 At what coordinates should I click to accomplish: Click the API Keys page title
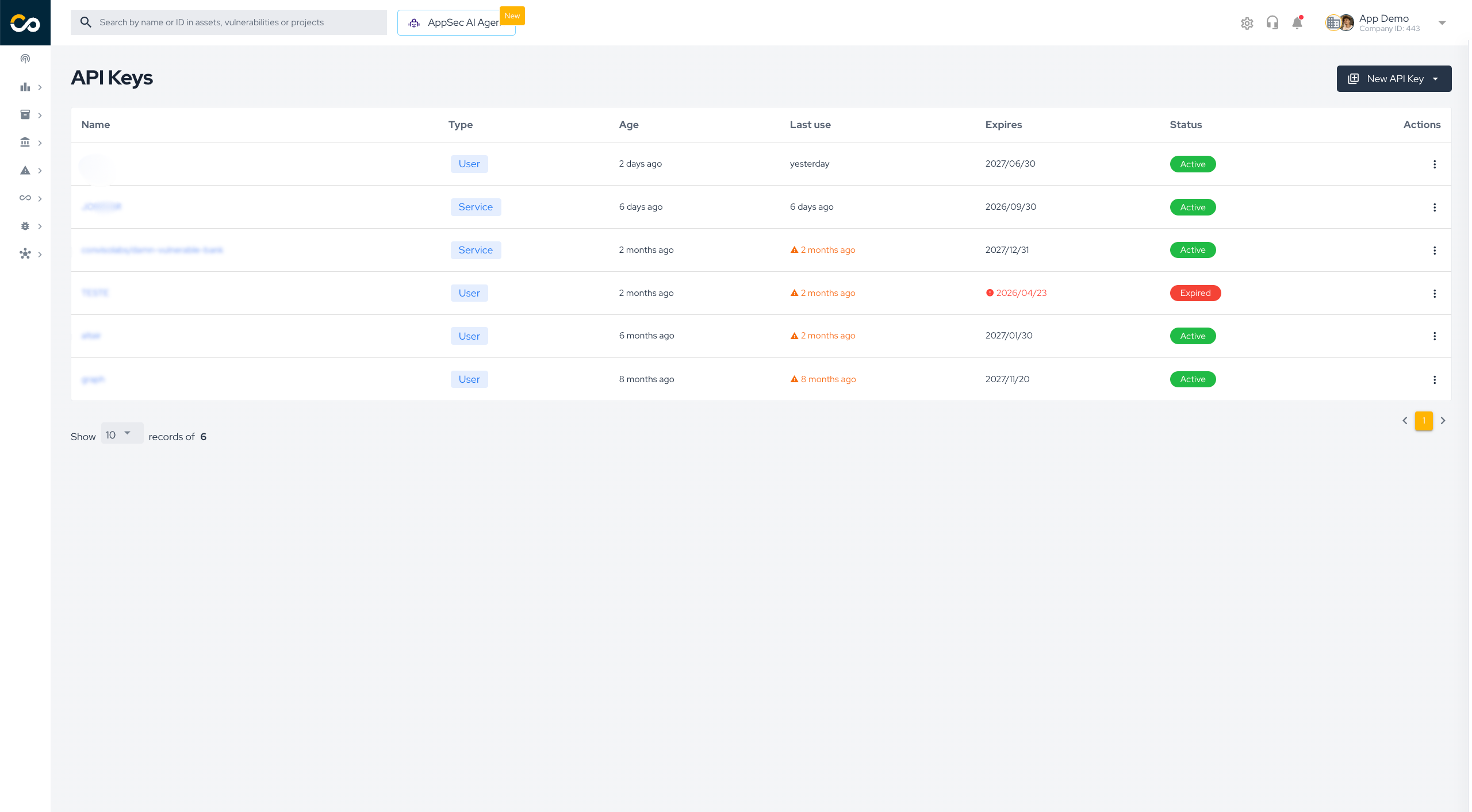(112, 78)
